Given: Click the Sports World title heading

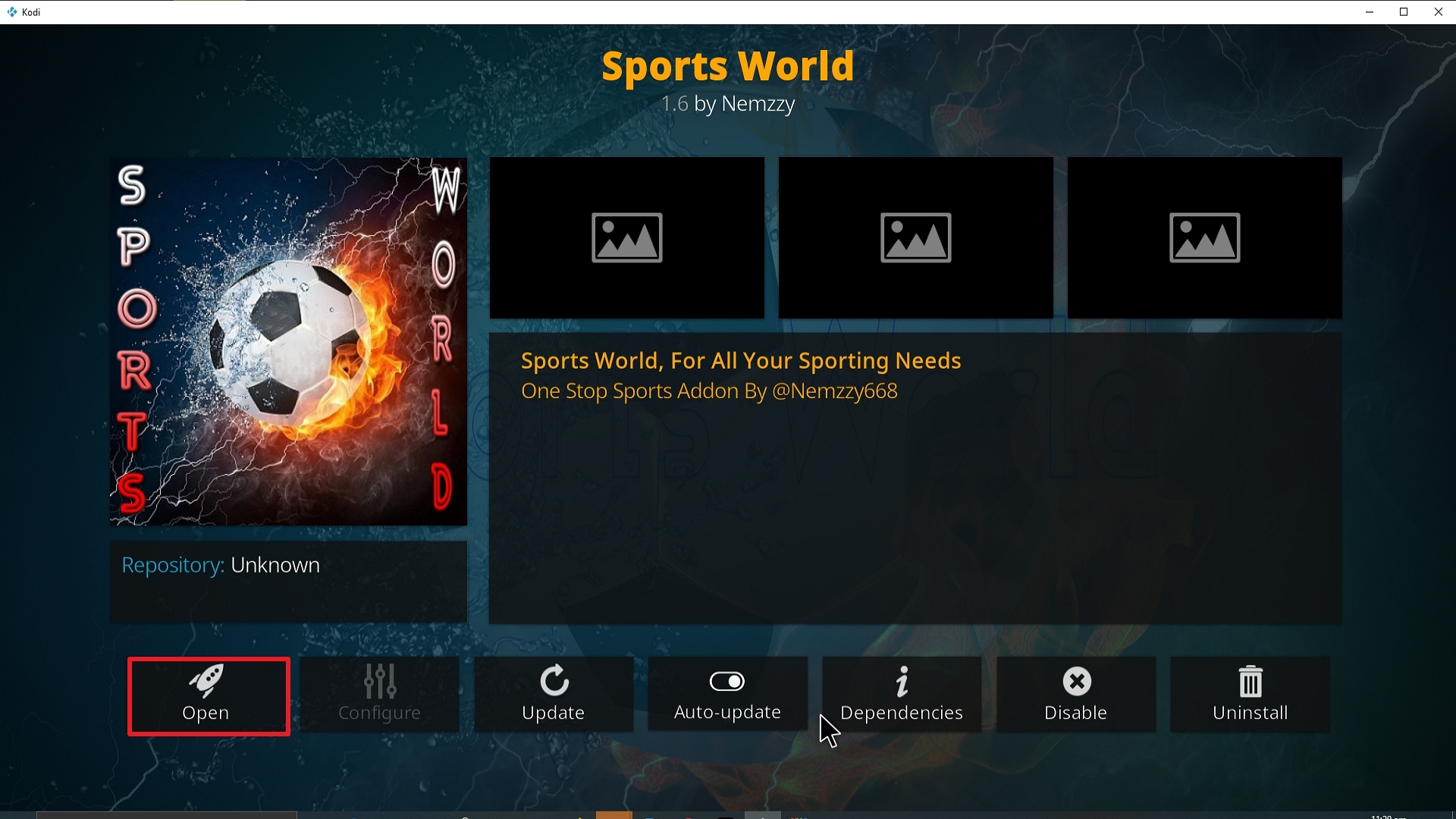Looking at the screenshot, I should tap(728, 66).
